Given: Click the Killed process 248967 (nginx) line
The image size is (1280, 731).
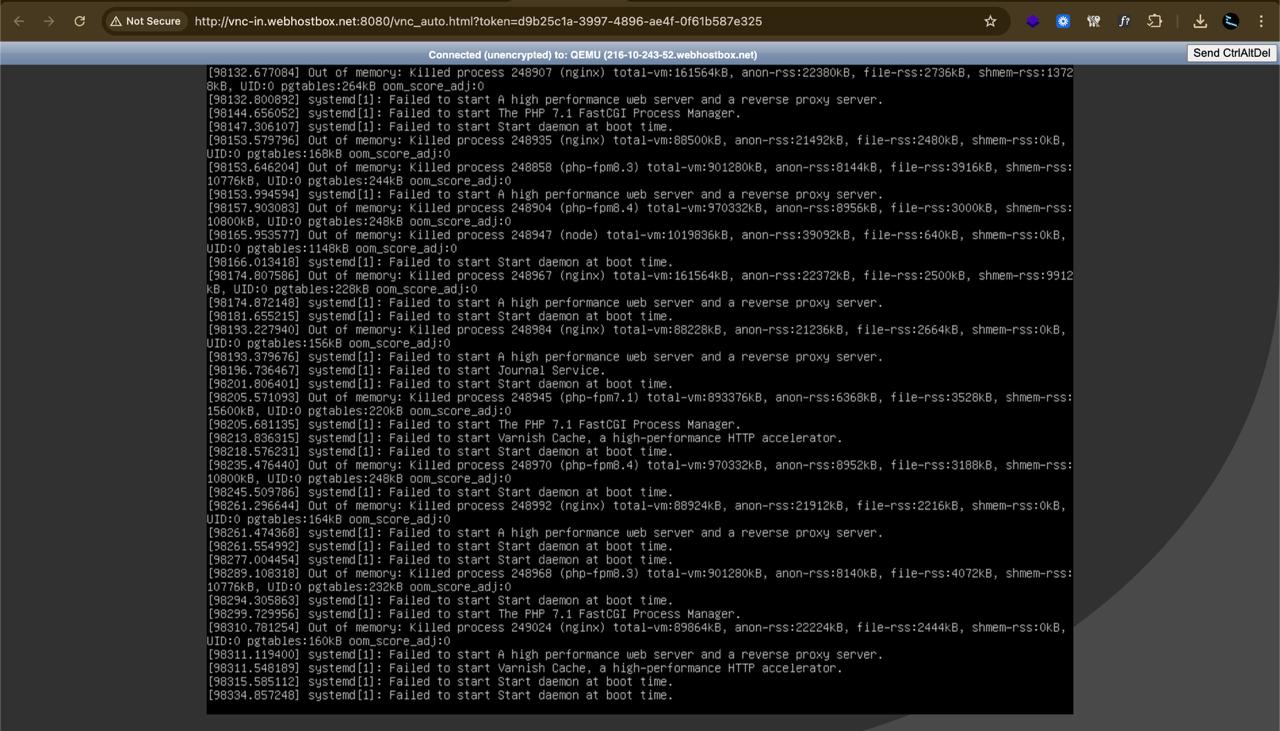Looking at the screenshot, I should coord(640,282).
